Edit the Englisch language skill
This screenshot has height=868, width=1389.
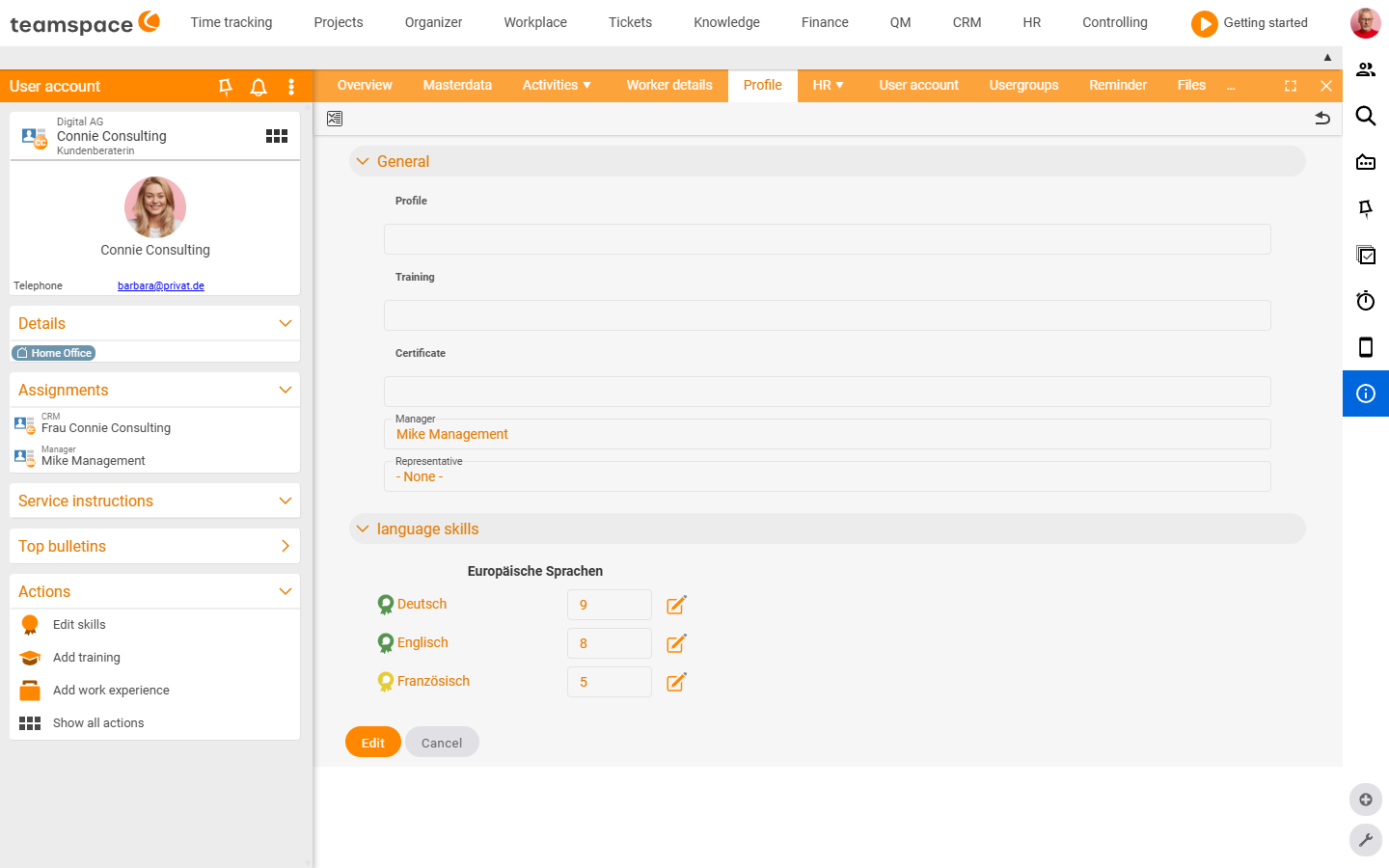point(676,643)
